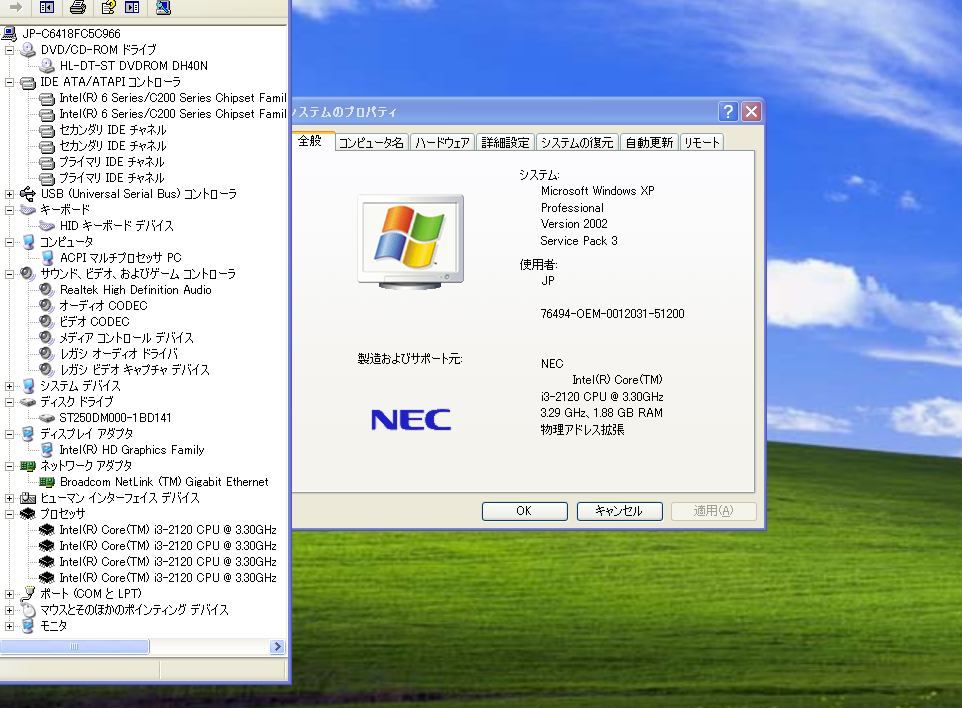
Task: Click the プロセッサ category chip icon
Action: (28, 514)
